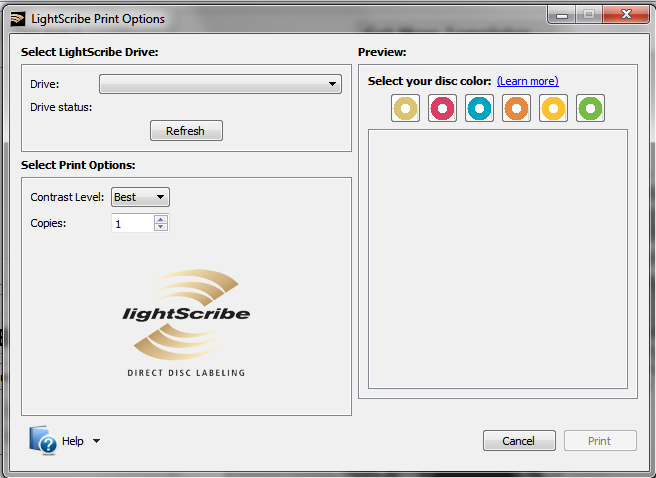
Task: Open the Drive dropdown
Action: click(220, 84)
